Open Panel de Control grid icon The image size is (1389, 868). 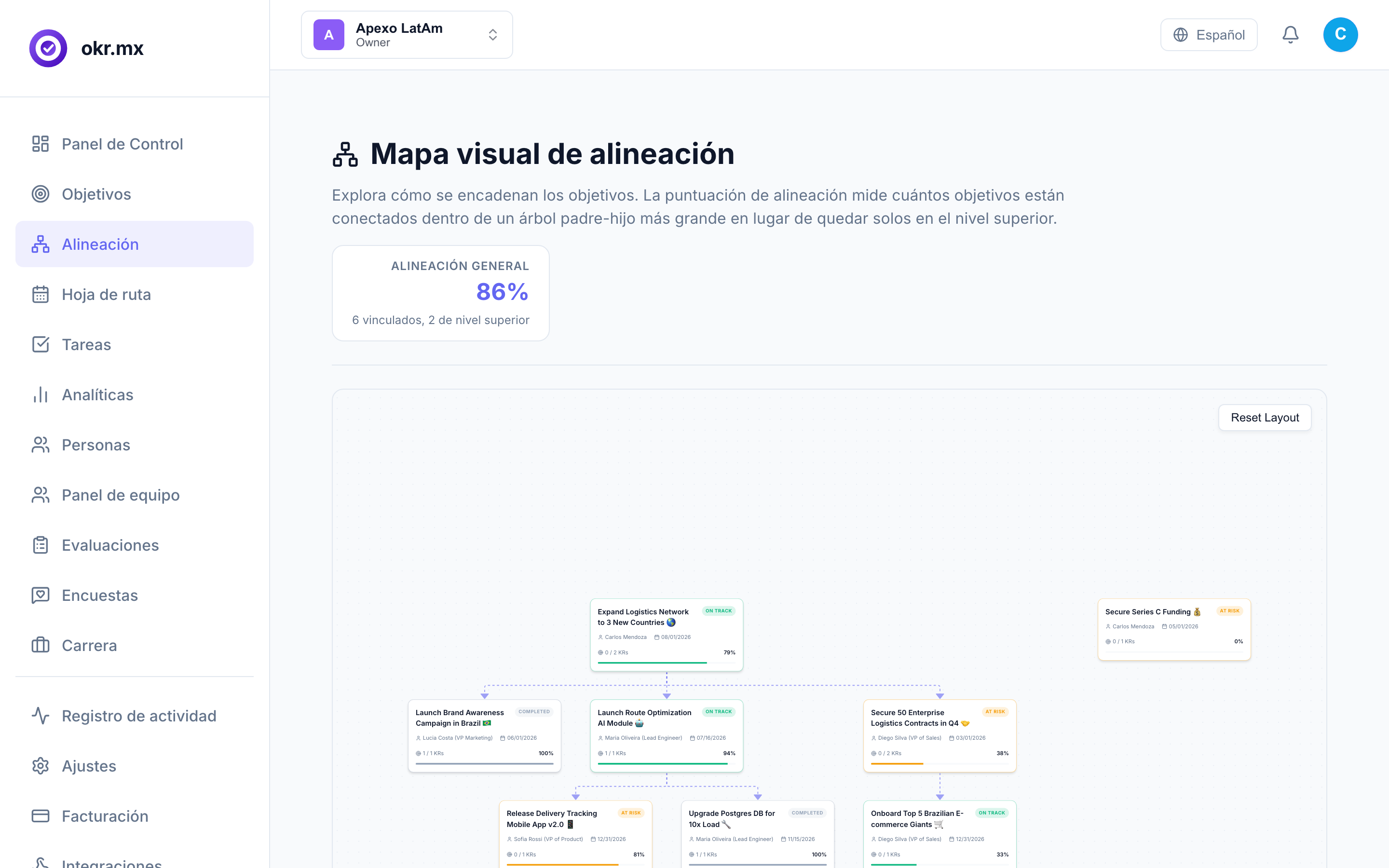[x=40, y=144]
